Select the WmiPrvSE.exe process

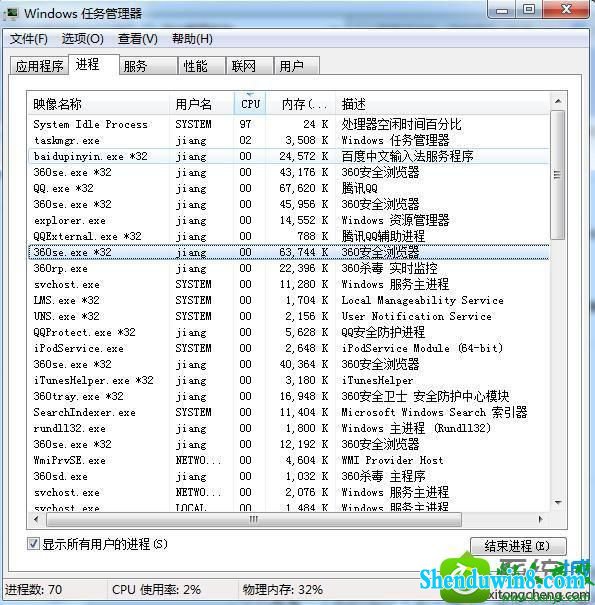(x=288, y=460)
